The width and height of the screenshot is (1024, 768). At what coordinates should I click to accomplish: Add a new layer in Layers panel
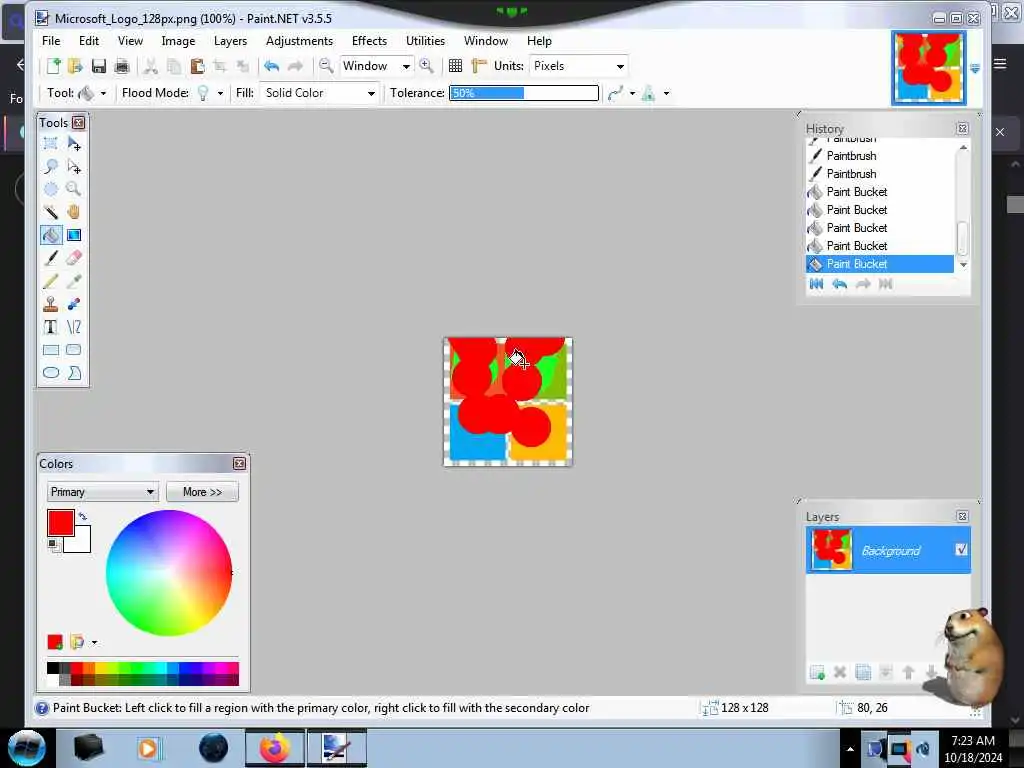click(817, 672)
